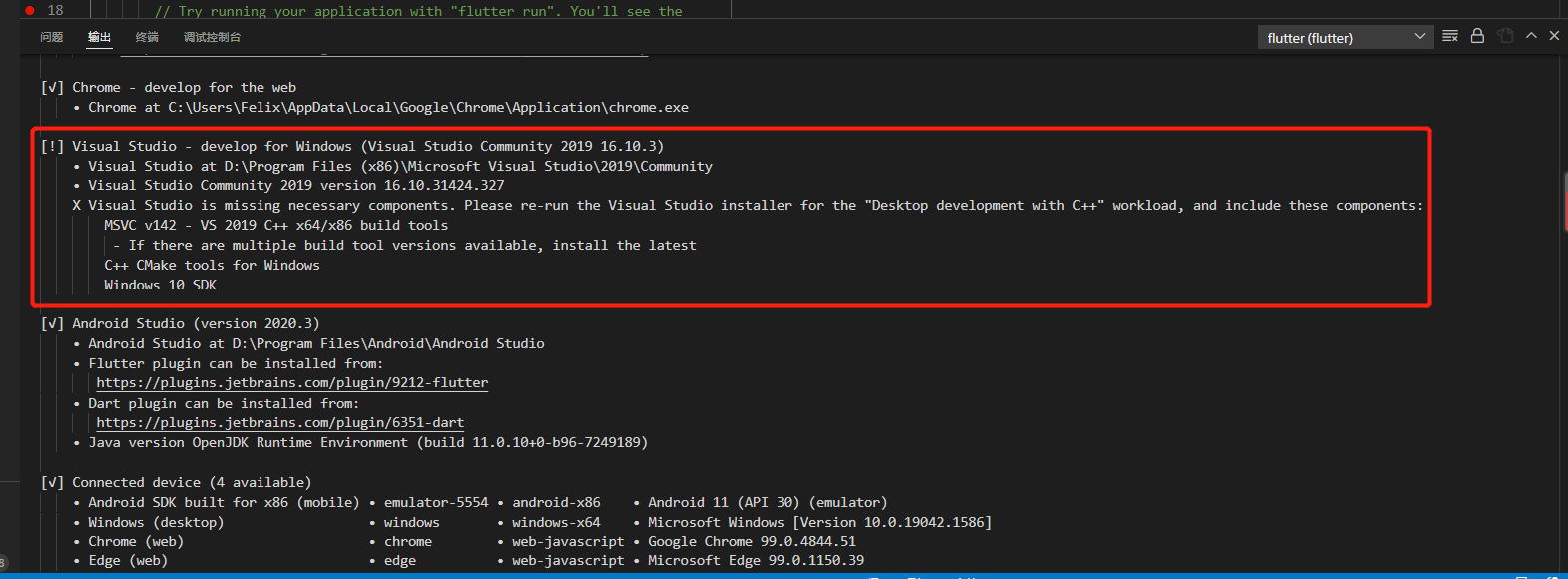This screenshot has height=579, width=1568.
Task: Click the 'Microsoft Edge 99.0.1150.39' text
Action: [756, 561]
